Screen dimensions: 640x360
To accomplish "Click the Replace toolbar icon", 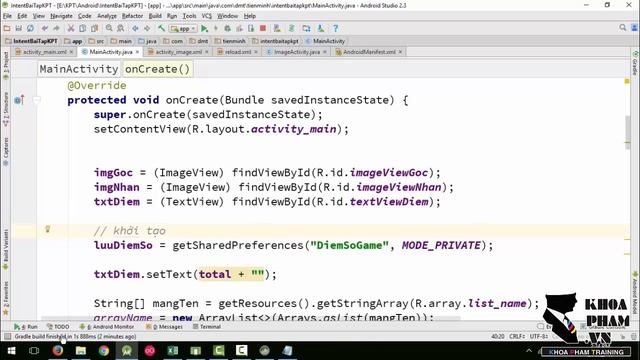I will pos(121,28).
